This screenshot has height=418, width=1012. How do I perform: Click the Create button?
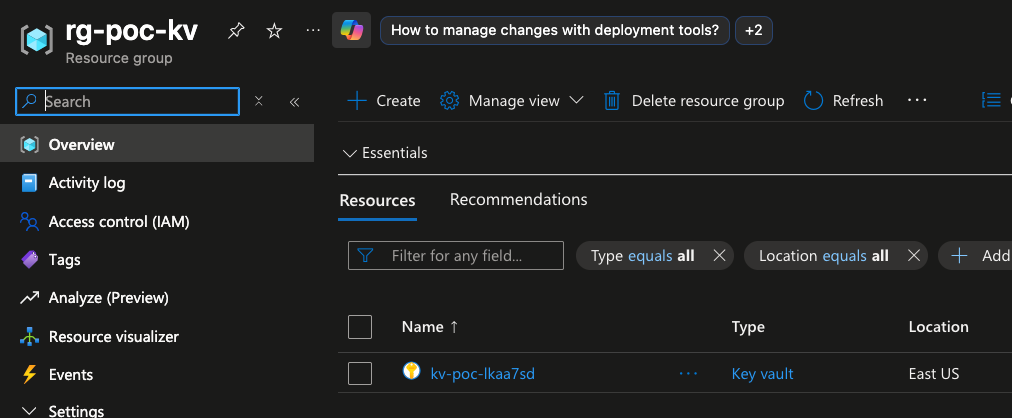383,101
